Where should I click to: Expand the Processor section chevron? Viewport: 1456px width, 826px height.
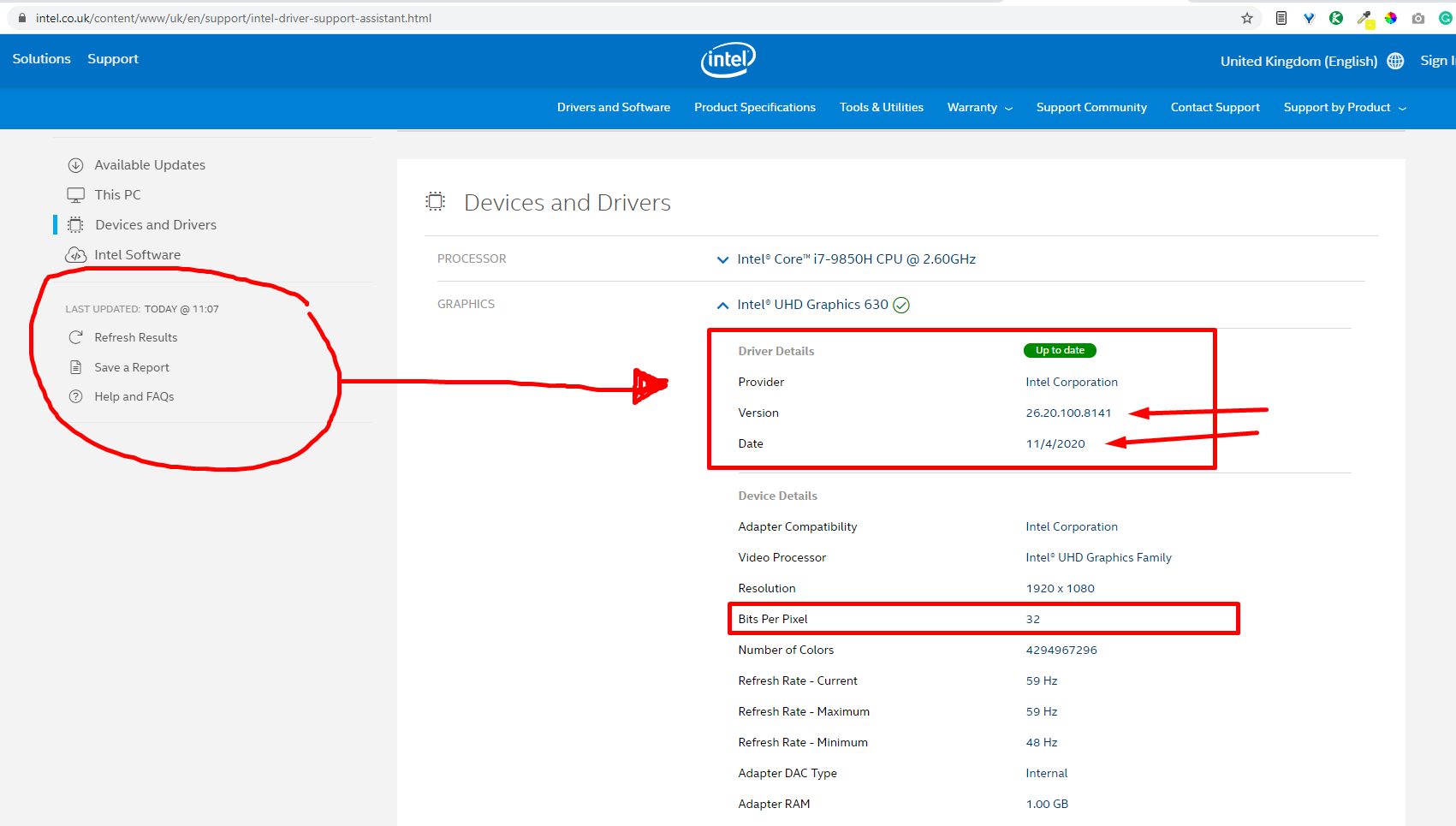(x=722, y=259)
